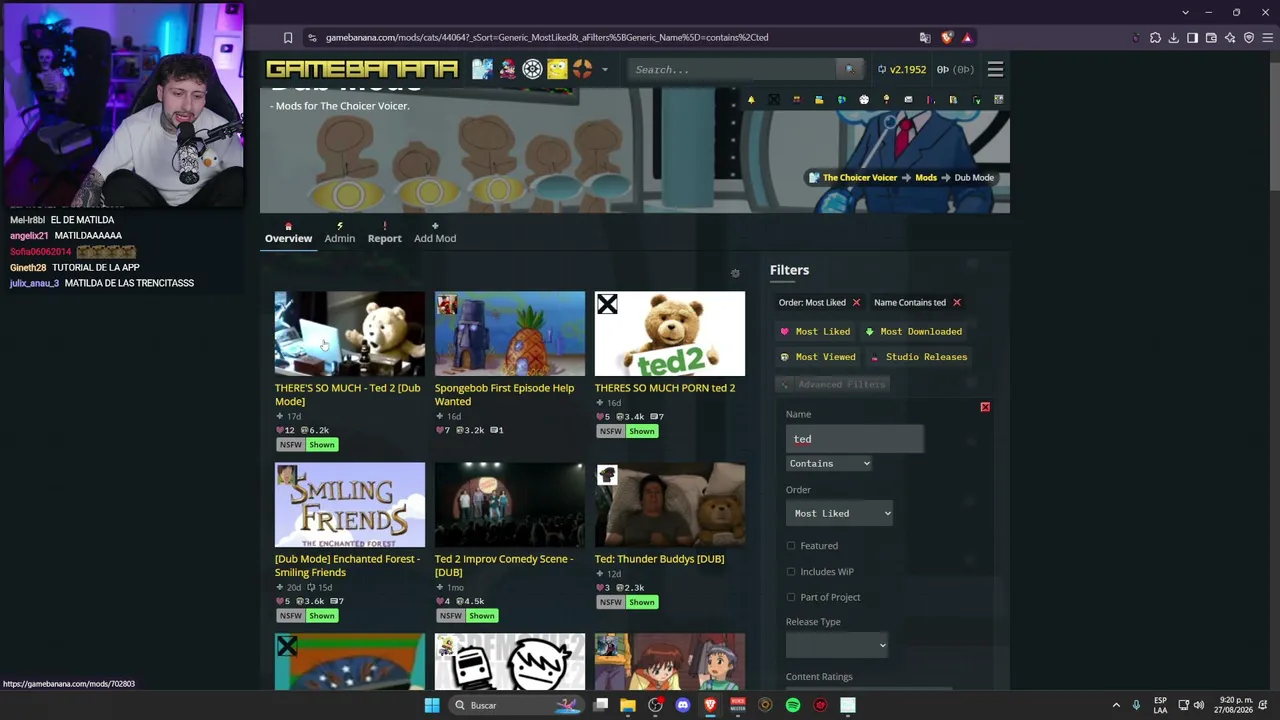The height and width of the screenshot is (720, 1280).
Task: Open the hamburger main menu in GameBanana header
Action: point(995,69)
